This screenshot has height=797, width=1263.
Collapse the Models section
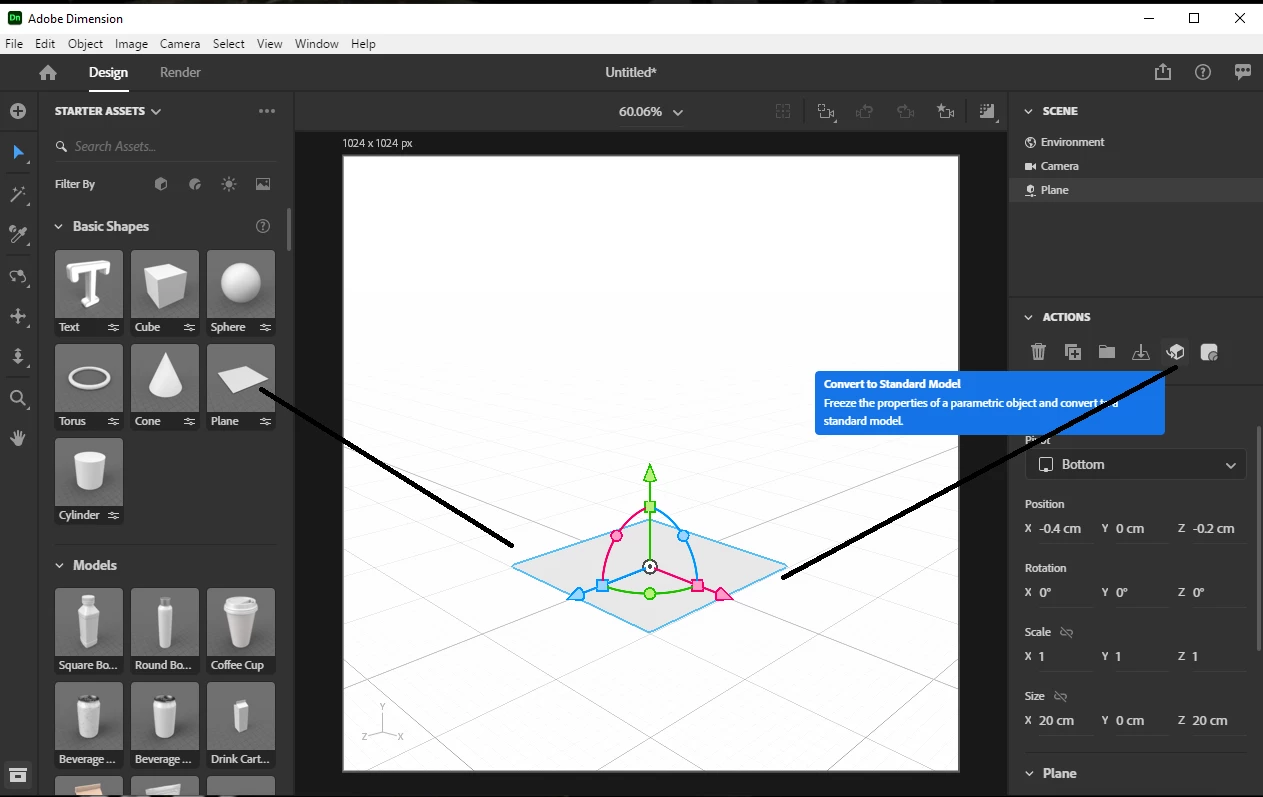[x=59, y=565]
